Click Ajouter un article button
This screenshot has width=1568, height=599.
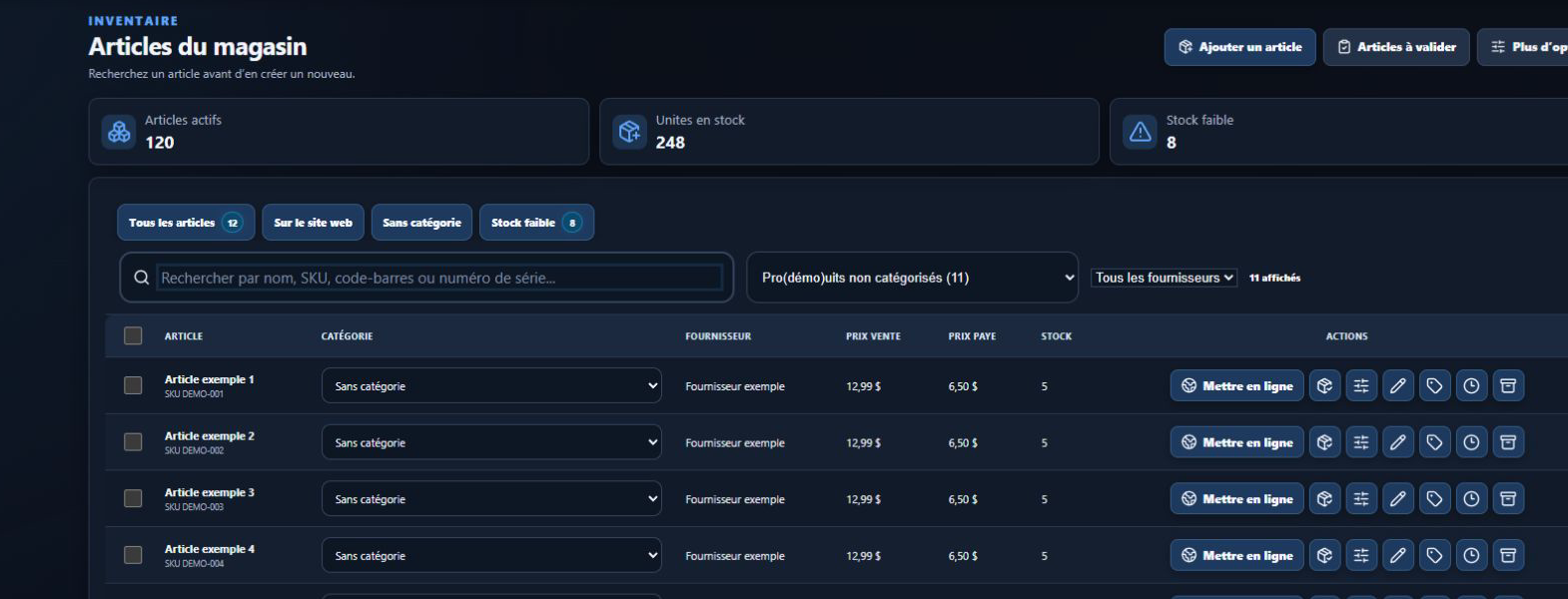(1239, 47)
